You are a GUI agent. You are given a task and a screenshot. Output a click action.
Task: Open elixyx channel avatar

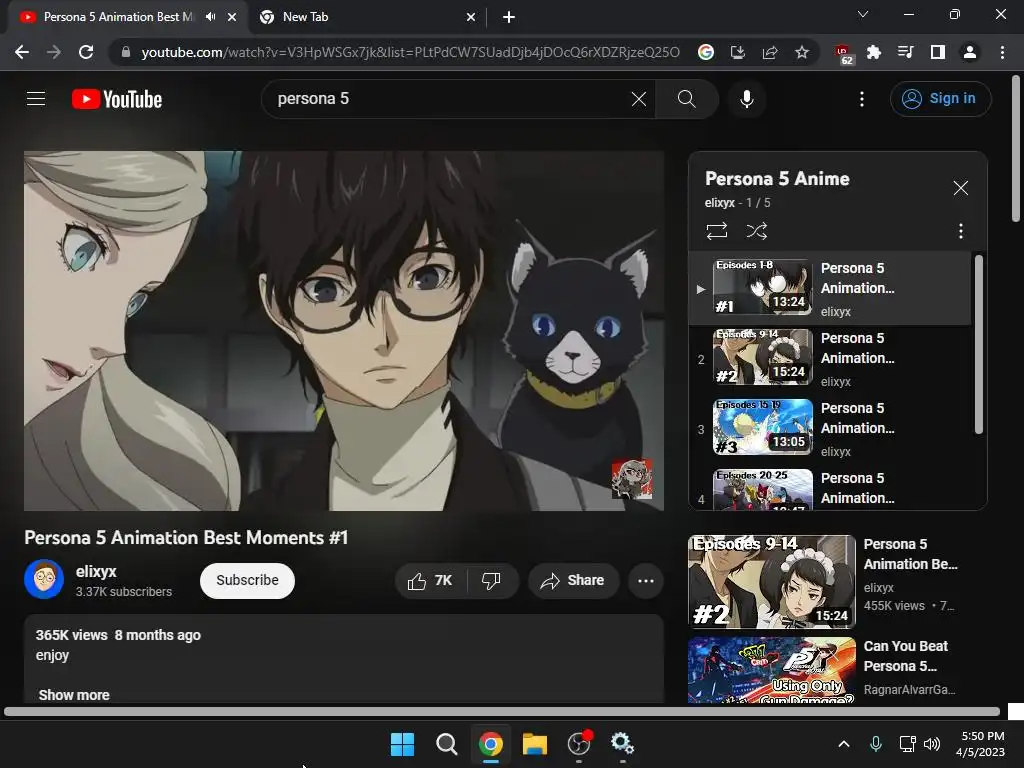click(x=44, y=579)
